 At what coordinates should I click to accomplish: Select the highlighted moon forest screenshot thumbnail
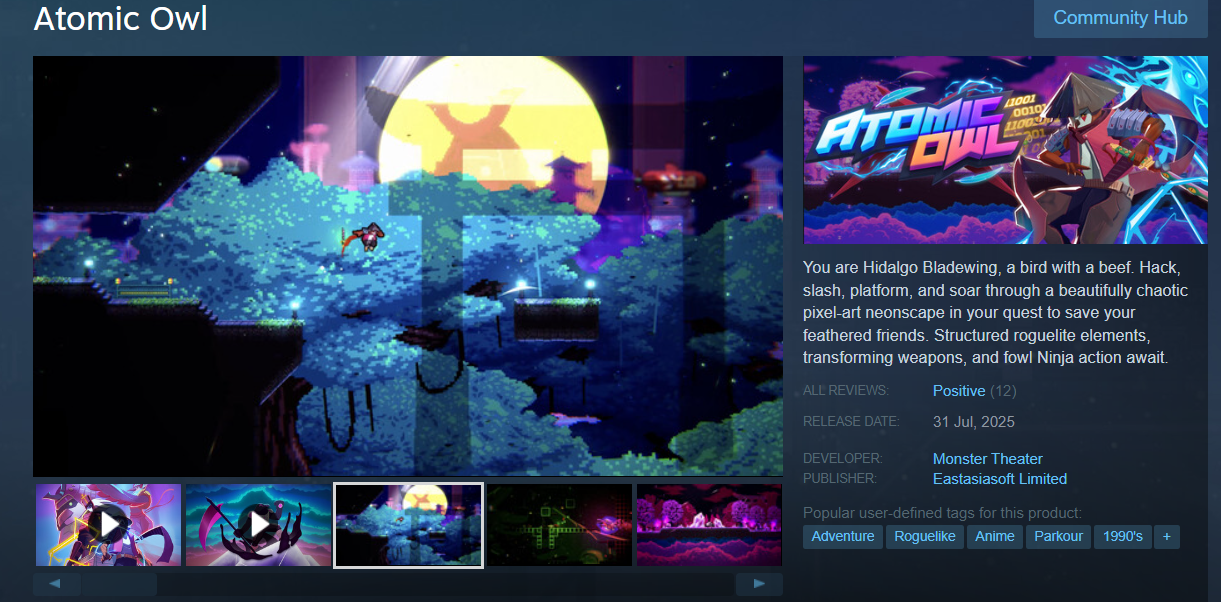pos(409,525)
